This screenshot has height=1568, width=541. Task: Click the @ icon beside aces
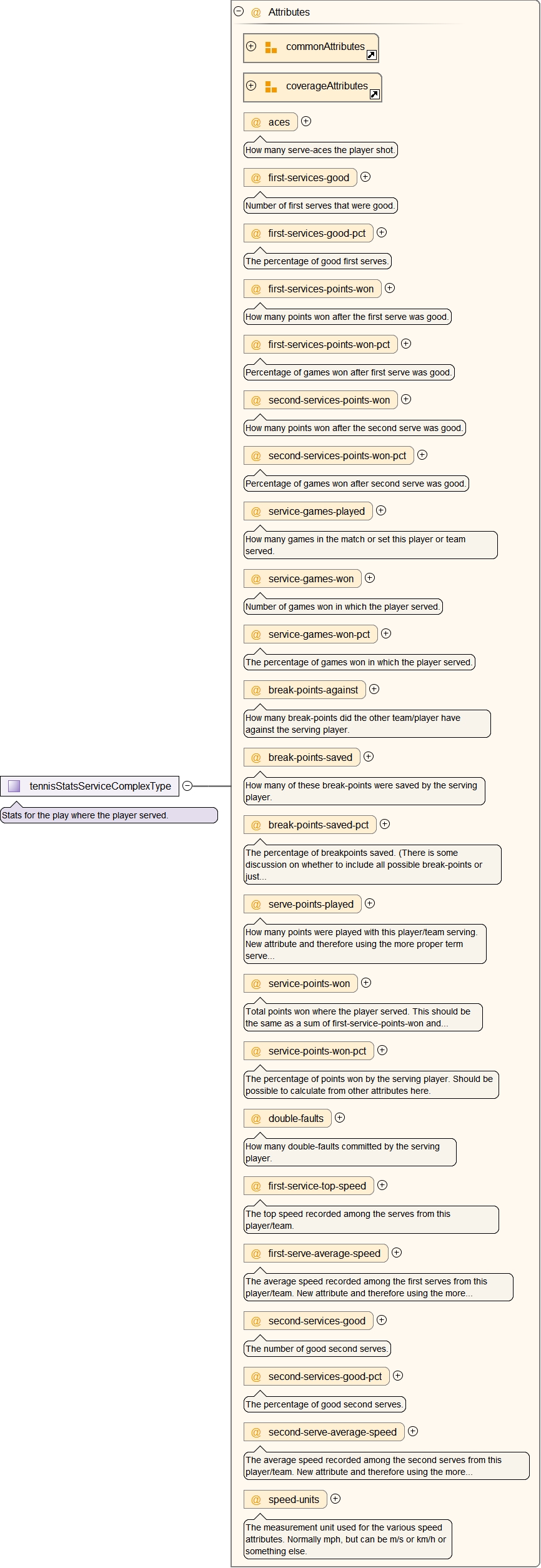pos(256,122)
